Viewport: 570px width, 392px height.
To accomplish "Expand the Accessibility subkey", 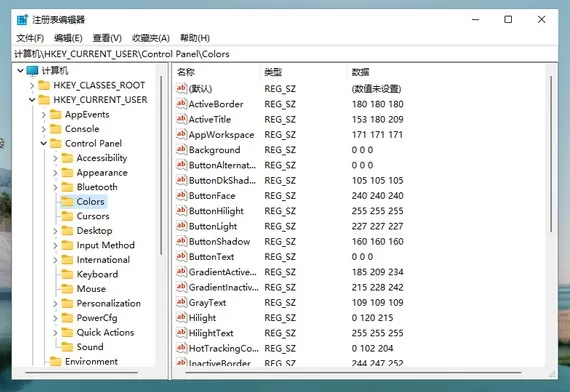I will pyautogui.click(x=55, y=158).
